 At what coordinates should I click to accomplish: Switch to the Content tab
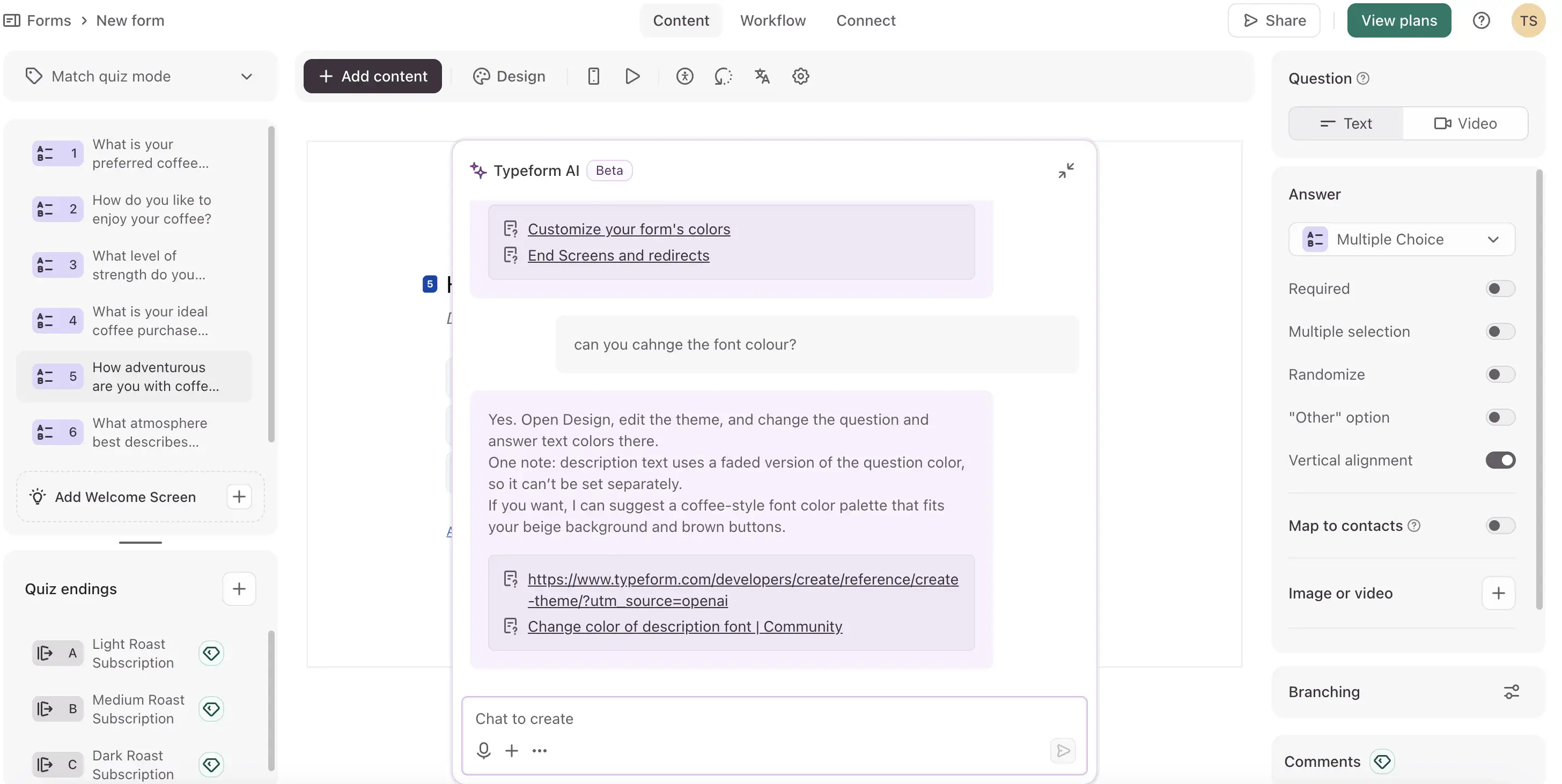pyautogui.click(x=680, y=20)
